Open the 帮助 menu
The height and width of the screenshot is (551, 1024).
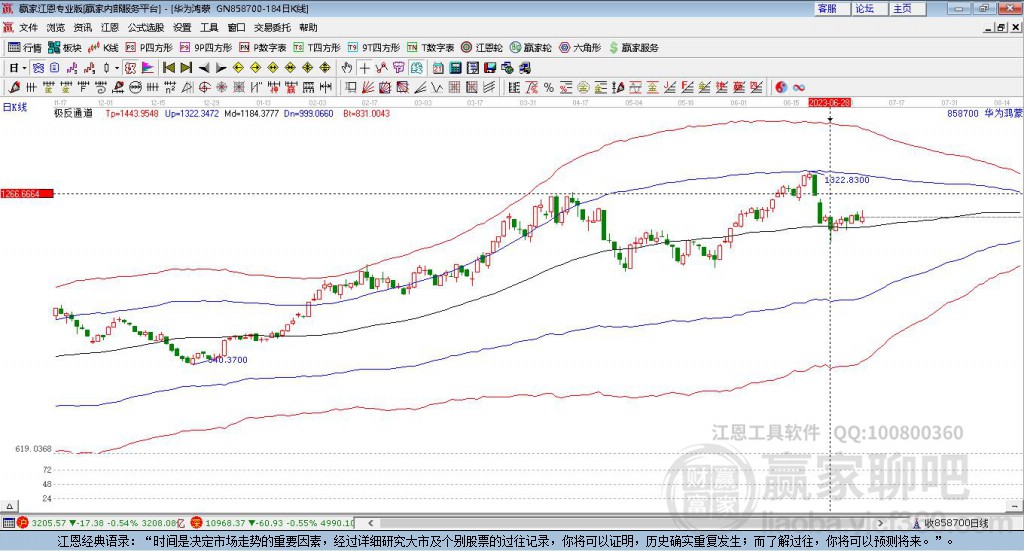[x=308, y=27]
